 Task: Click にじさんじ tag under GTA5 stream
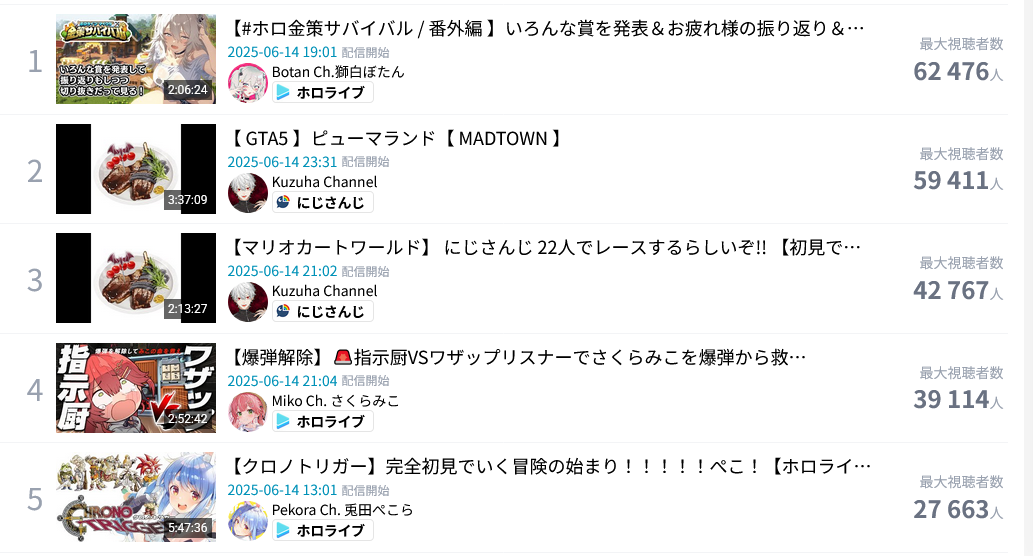pos(323,202)
